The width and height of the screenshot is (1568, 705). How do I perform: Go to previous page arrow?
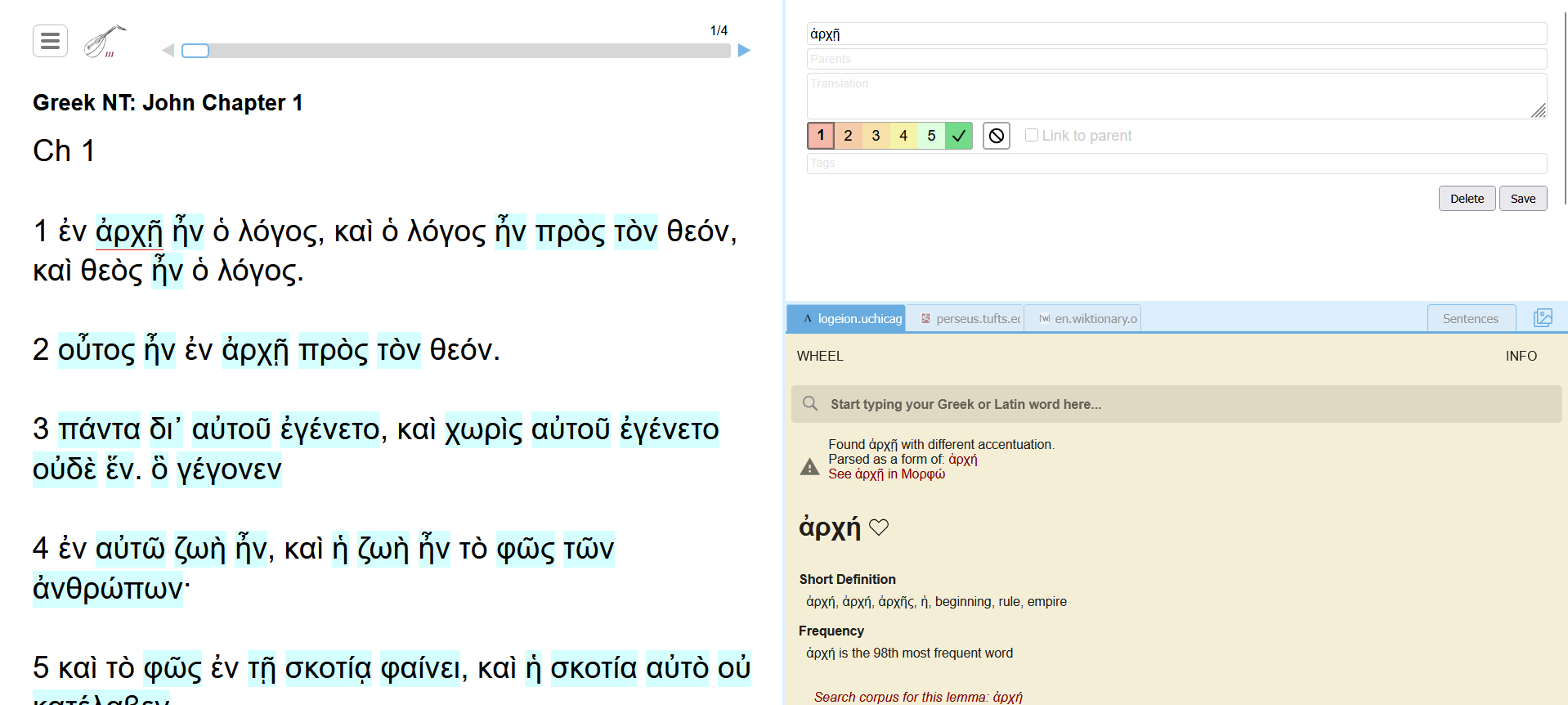point(168,51)
